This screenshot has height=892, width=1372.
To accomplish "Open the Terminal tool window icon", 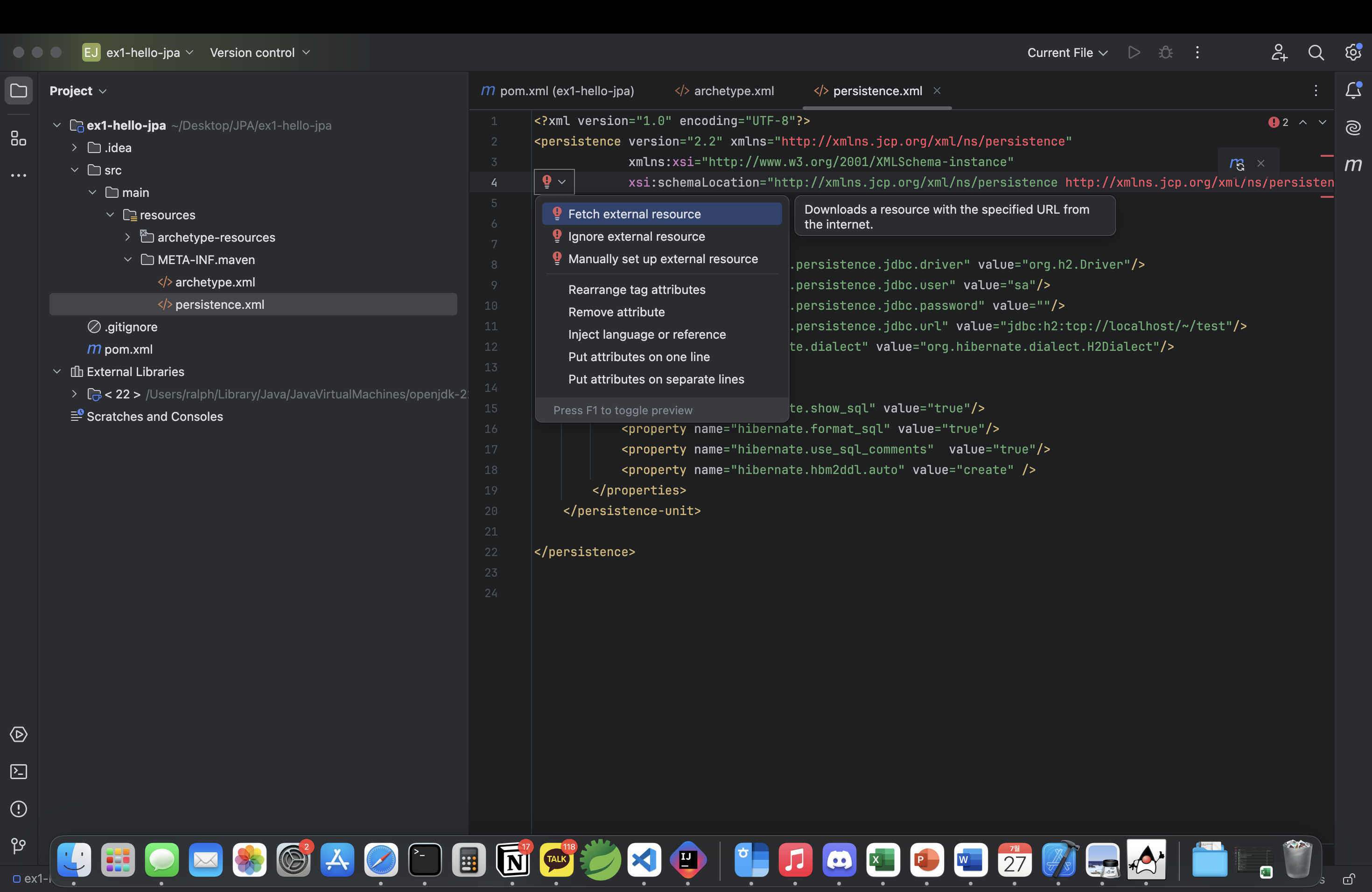I will 19,772.
